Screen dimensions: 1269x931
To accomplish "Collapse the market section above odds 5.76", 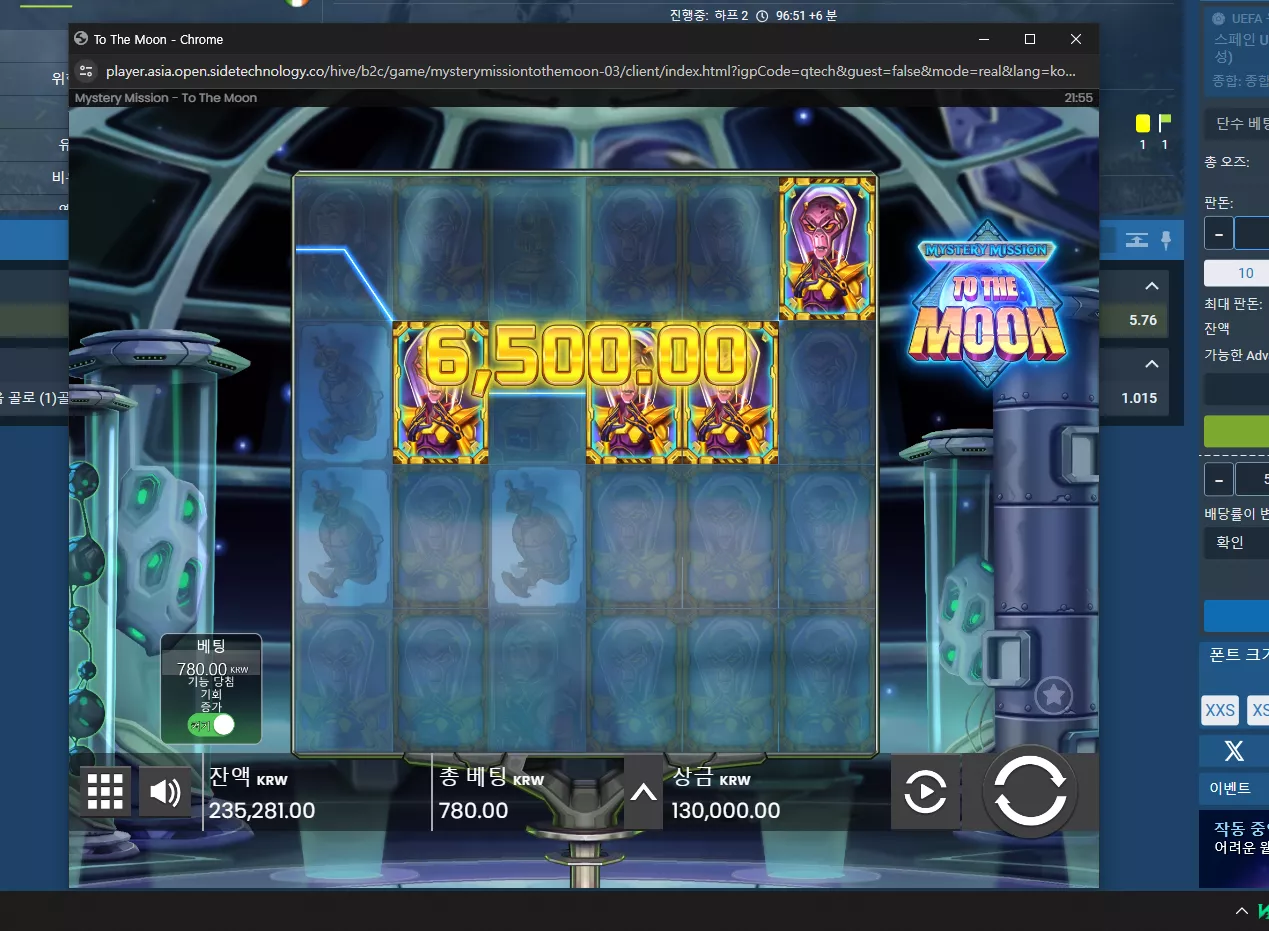I will 1152,287.
